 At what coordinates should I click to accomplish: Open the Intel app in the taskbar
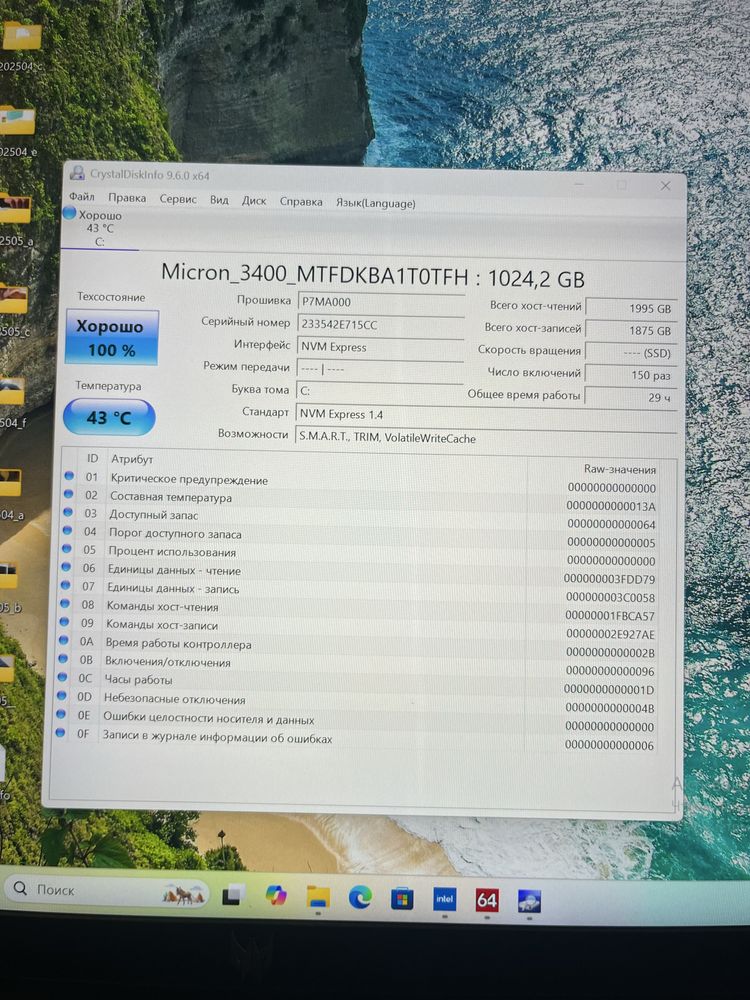(x=445, y=899)
